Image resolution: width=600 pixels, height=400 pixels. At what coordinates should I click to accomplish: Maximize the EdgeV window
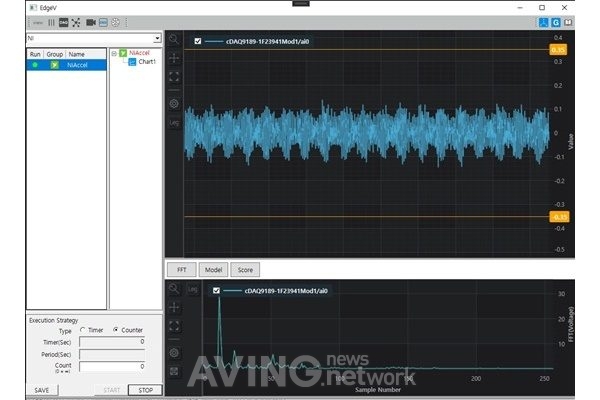pos(542,8)
